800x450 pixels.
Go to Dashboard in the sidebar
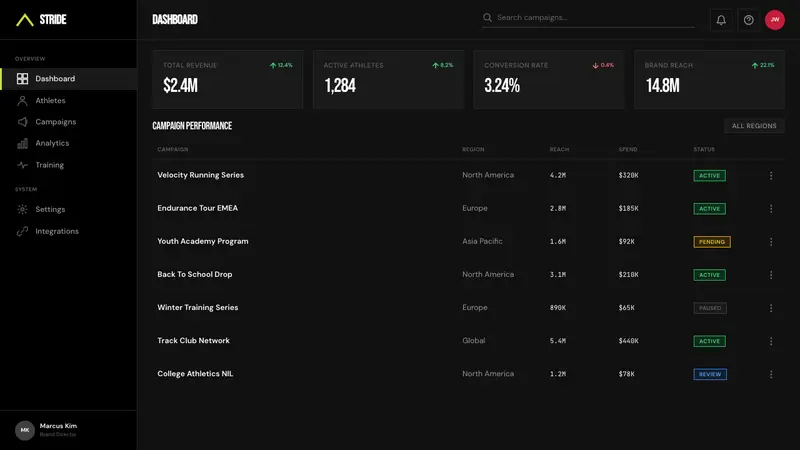coord(68,79)
